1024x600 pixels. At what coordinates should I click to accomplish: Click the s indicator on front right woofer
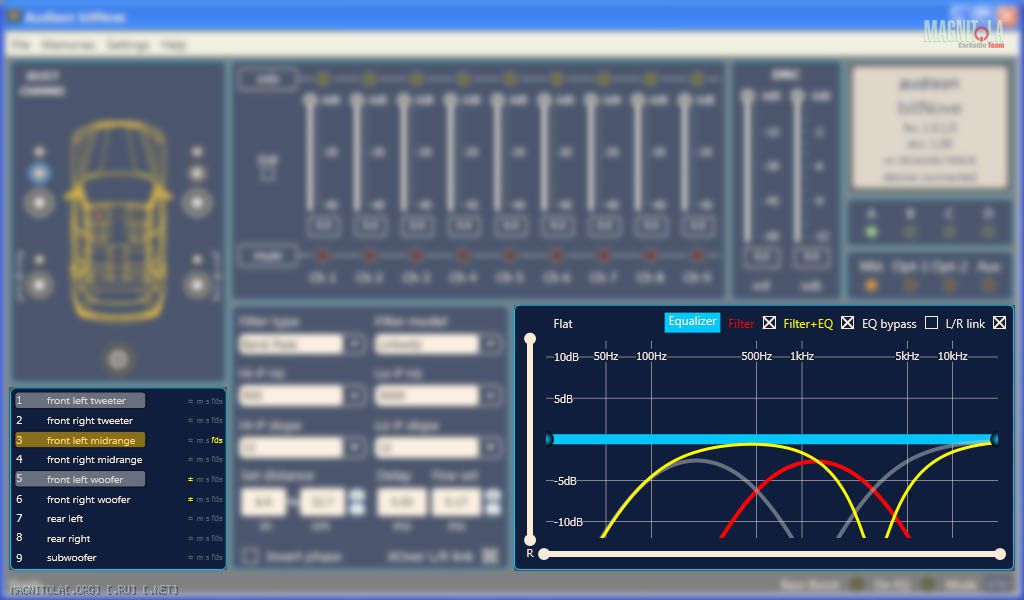click(208, 499)
